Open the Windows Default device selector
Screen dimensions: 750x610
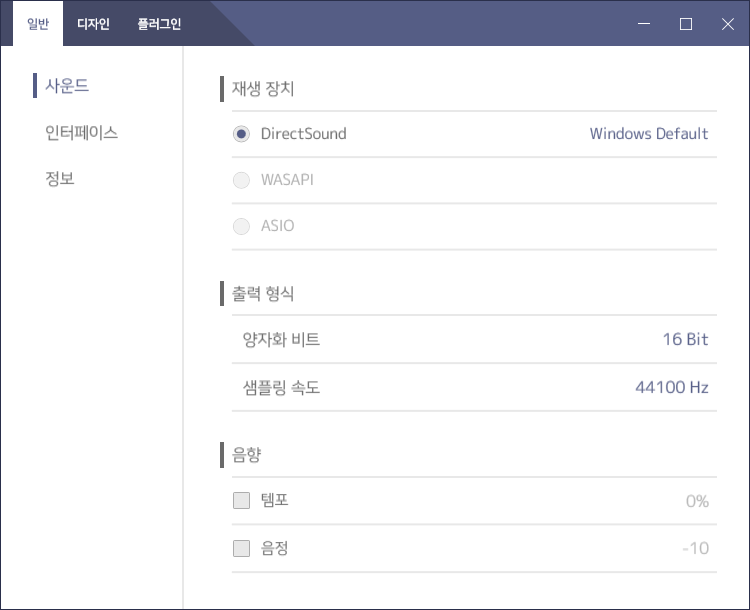click(649, 133)
